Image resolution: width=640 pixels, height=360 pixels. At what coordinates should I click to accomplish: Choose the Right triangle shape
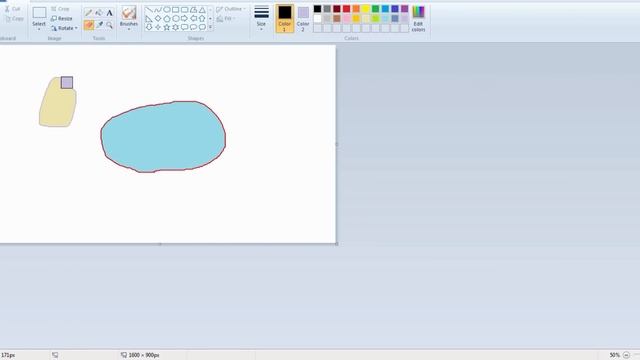pyautogui.click(x=149, y=19)
